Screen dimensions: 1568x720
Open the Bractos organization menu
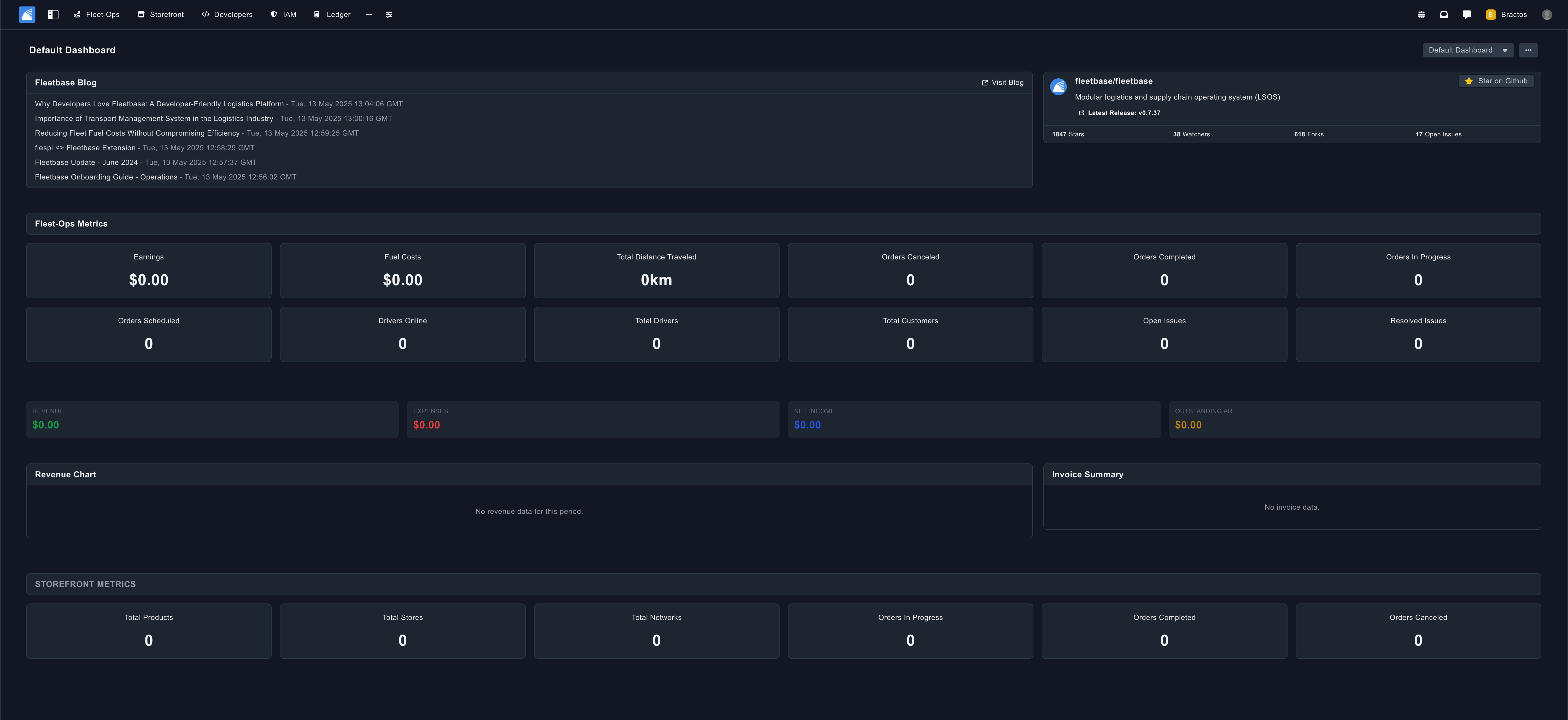pos(1507,15)
